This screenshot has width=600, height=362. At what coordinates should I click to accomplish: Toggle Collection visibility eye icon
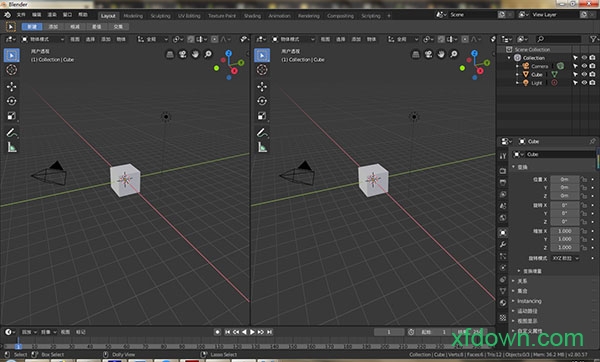(584, 57)
